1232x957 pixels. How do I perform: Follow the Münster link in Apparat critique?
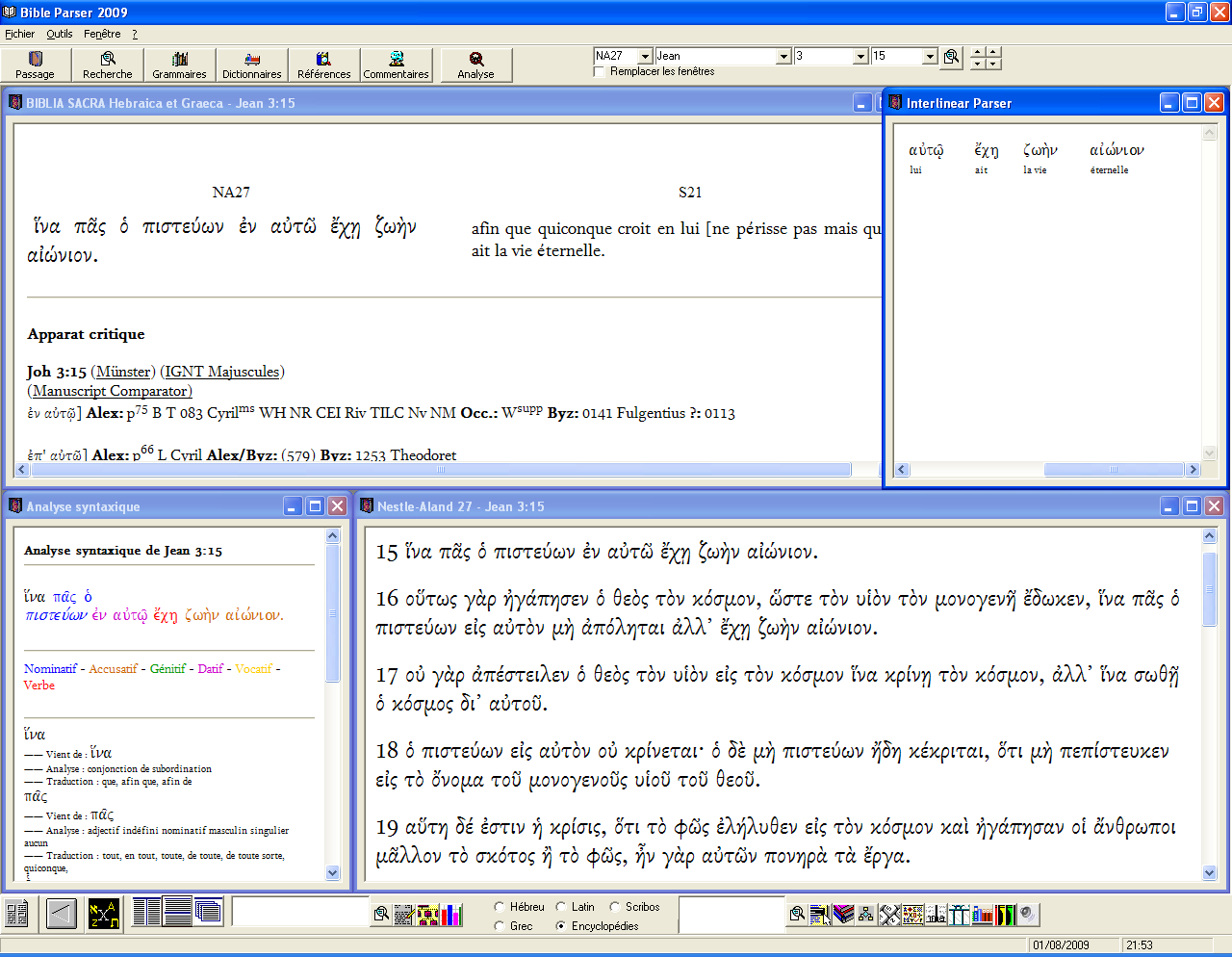point(124,372)
